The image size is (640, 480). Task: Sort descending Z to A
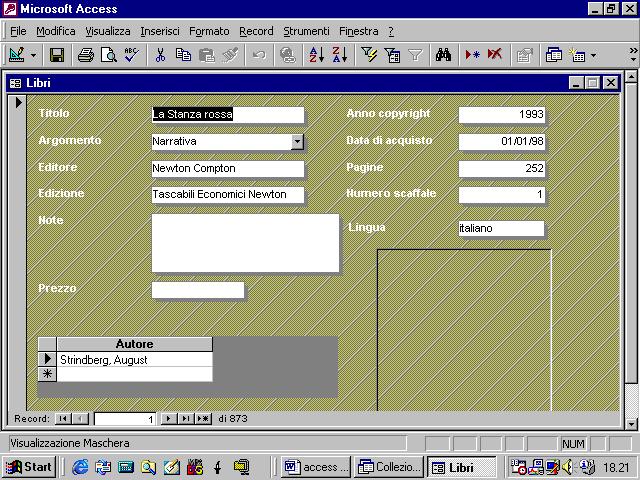[340, 55]
